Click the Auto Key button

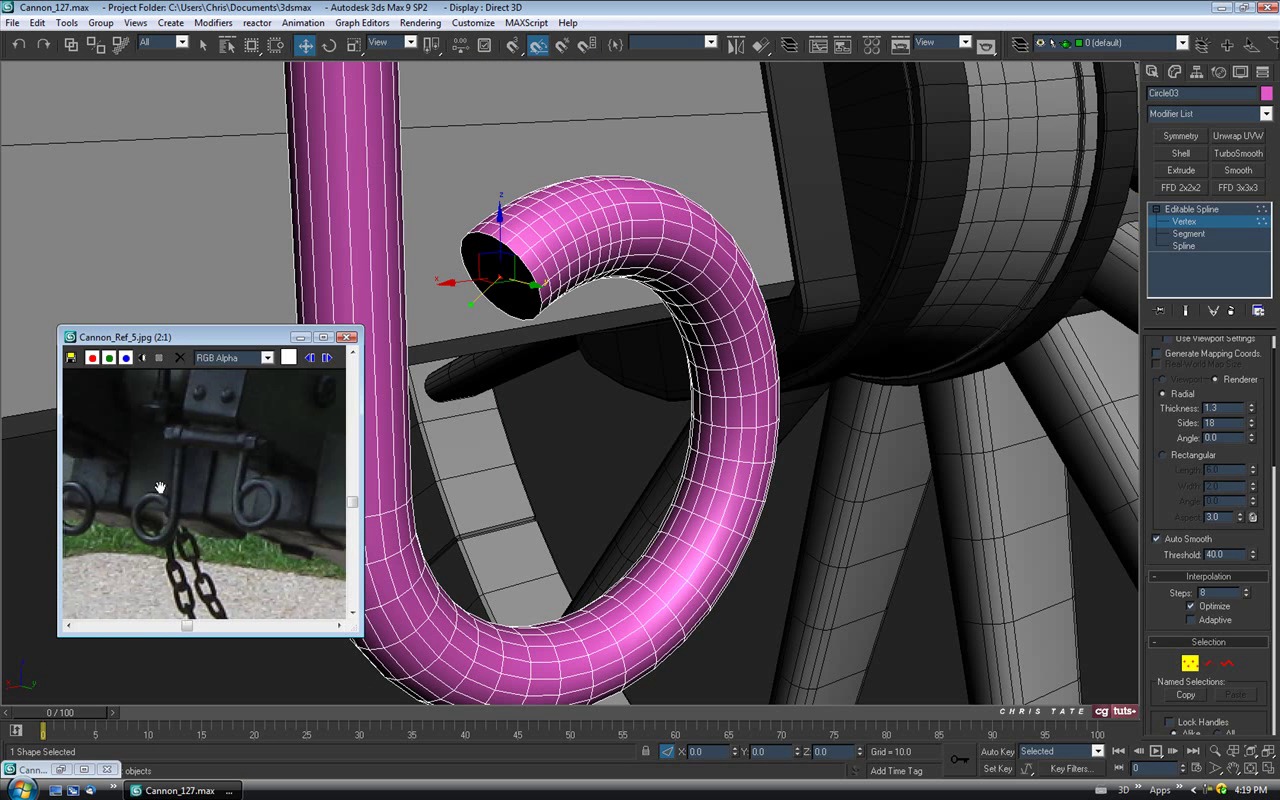997,752
